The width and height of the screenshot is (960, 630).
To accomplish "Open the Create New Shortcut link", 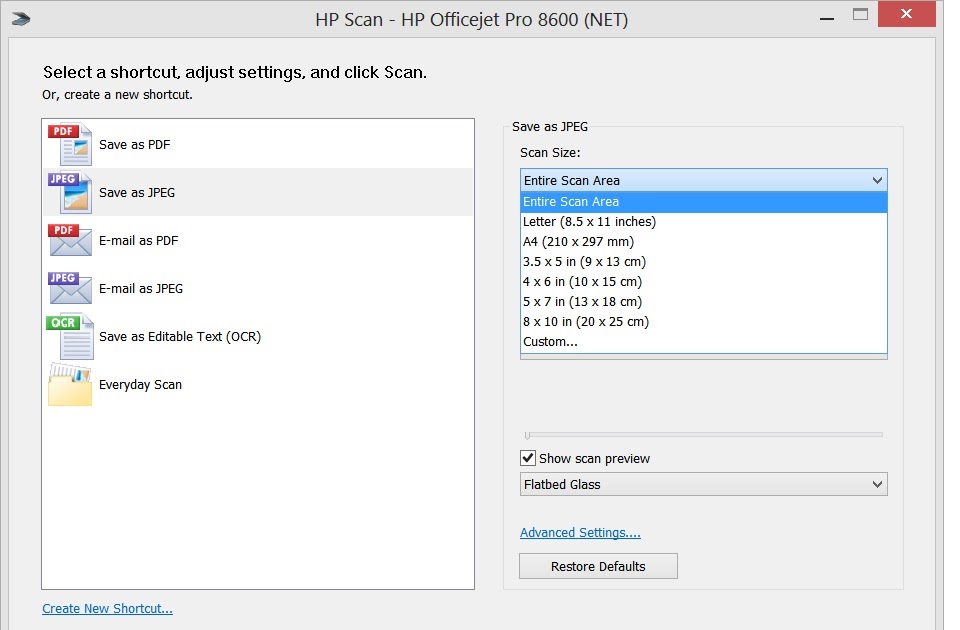I will [x=107, y=609].
